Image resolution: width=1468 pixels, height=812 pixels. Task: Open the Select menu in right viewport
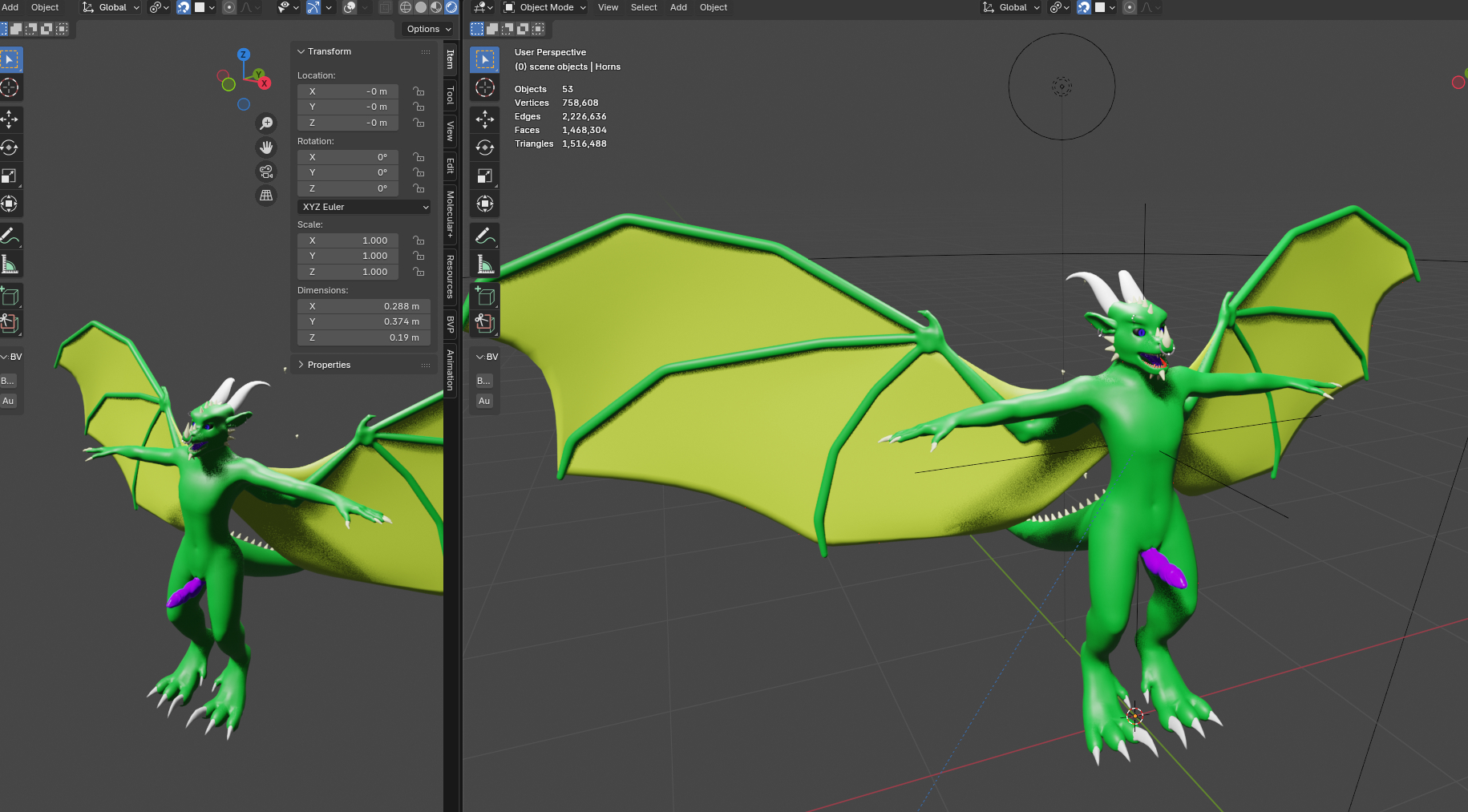pyautogui.click(x=643, y=7)
